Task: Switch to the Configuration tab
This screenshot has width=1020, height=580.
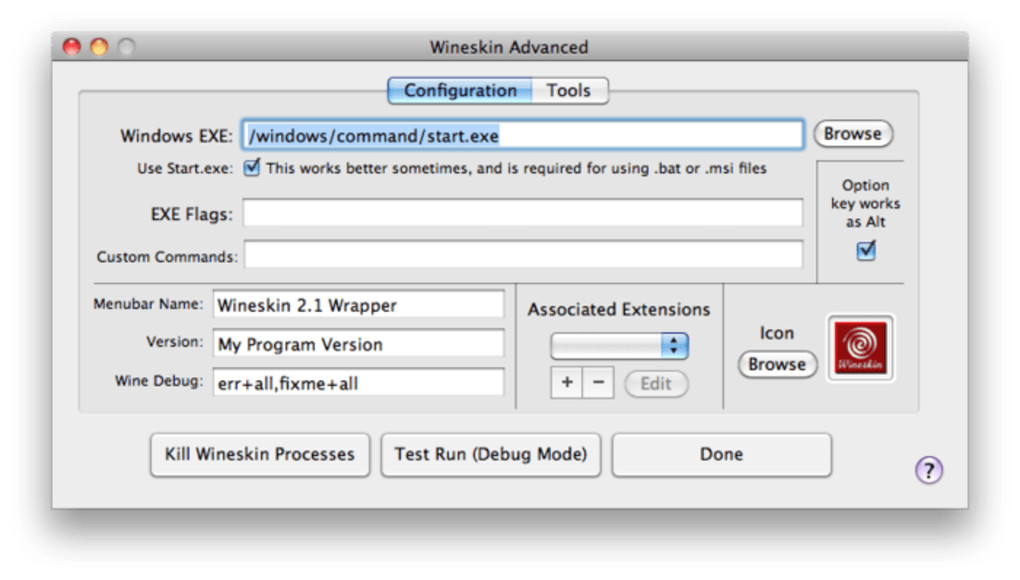Action: pos(460,90)
